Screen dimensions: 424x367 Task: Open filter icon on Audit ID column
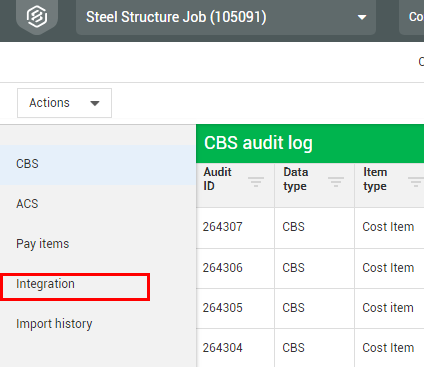[x=256, y=182]
